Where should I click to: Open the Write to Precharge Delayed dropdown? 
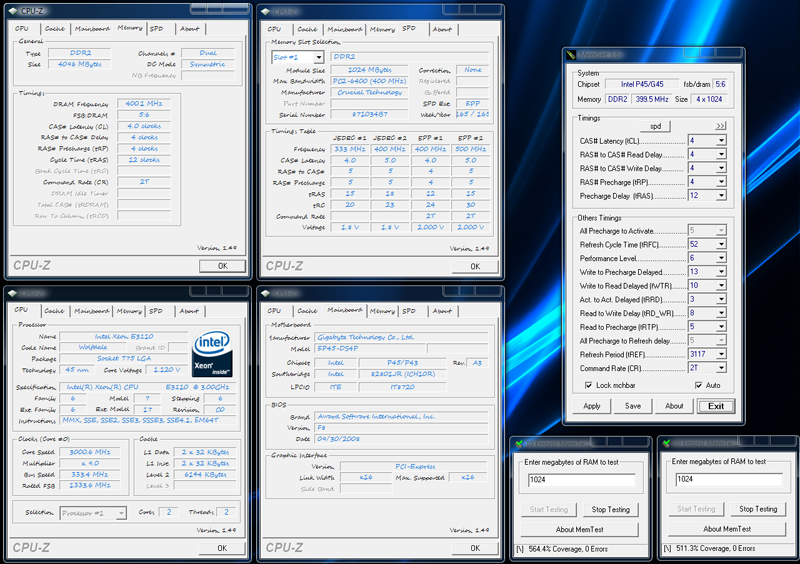pos(721,272)
